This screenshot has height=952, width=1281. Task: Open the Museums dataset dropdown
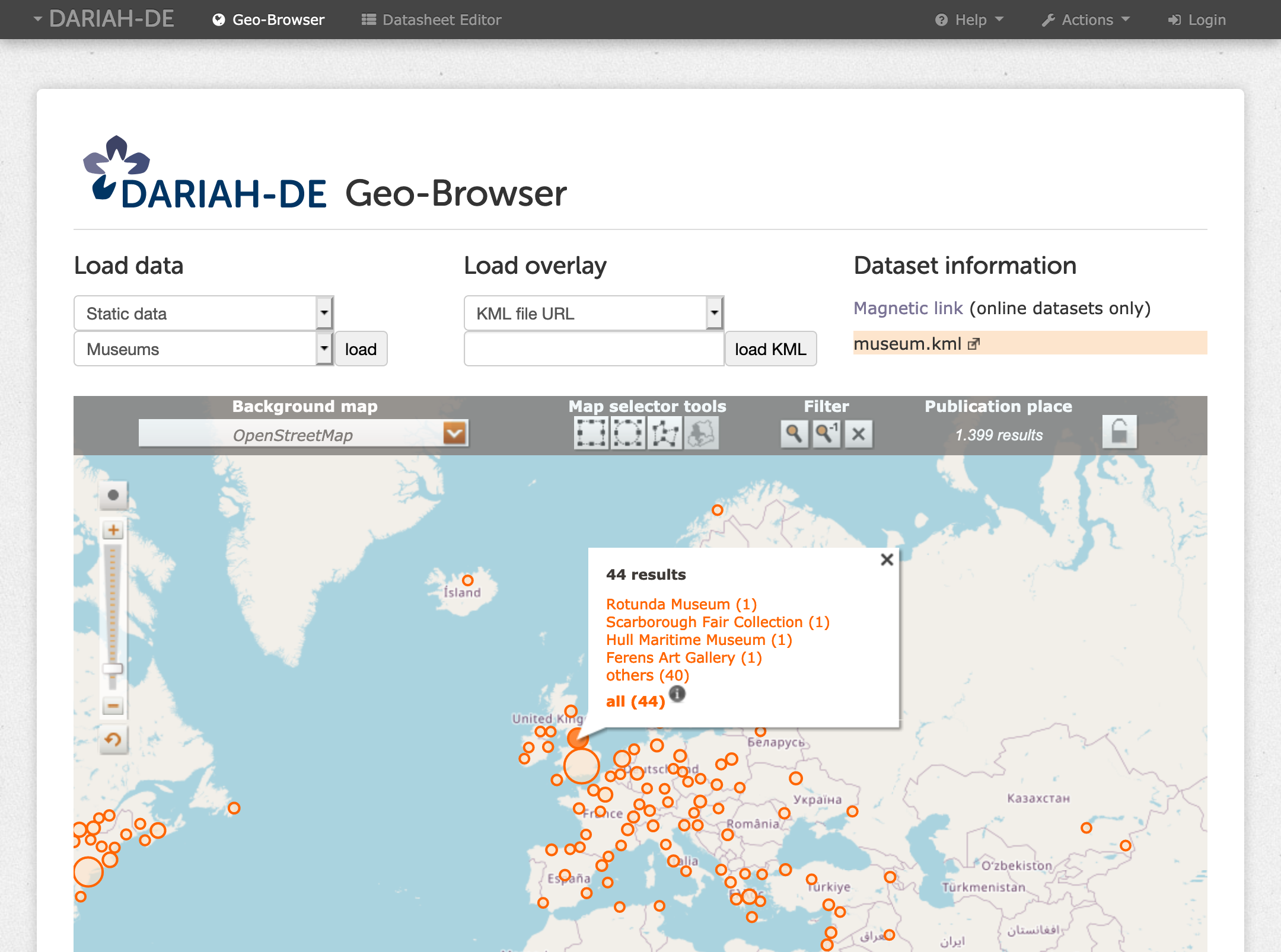(203, 349)
